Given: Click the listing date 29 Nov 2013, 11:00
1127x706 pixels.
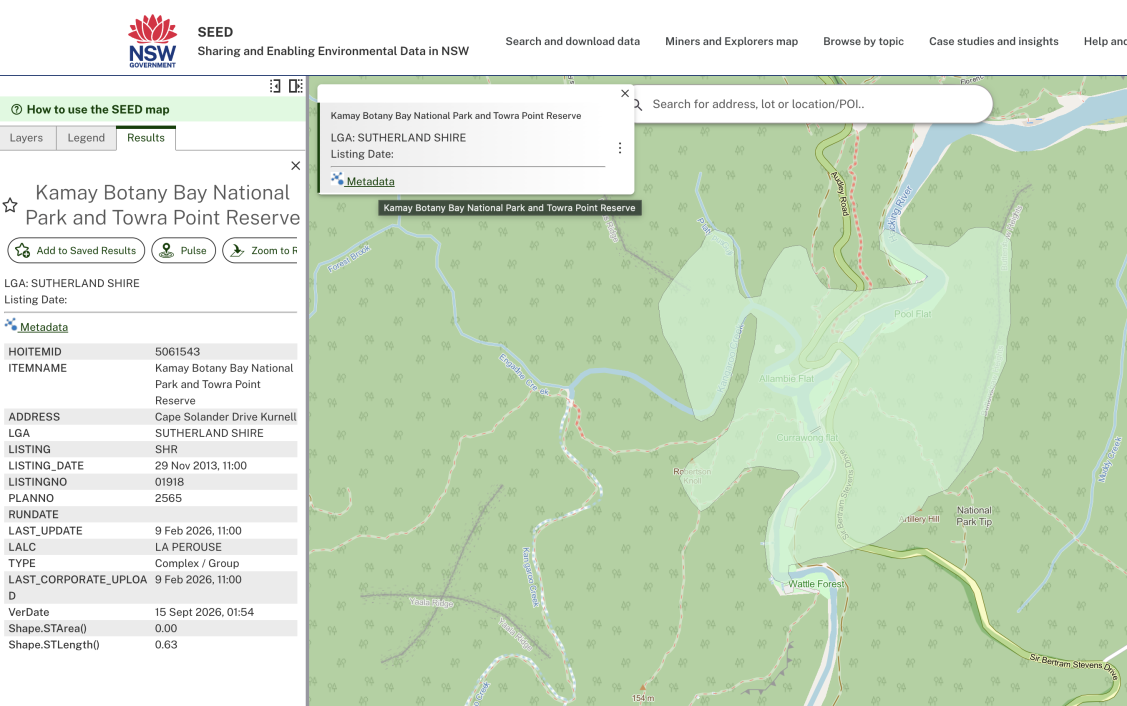Looking at the screenshot, I should click(201, 466).
